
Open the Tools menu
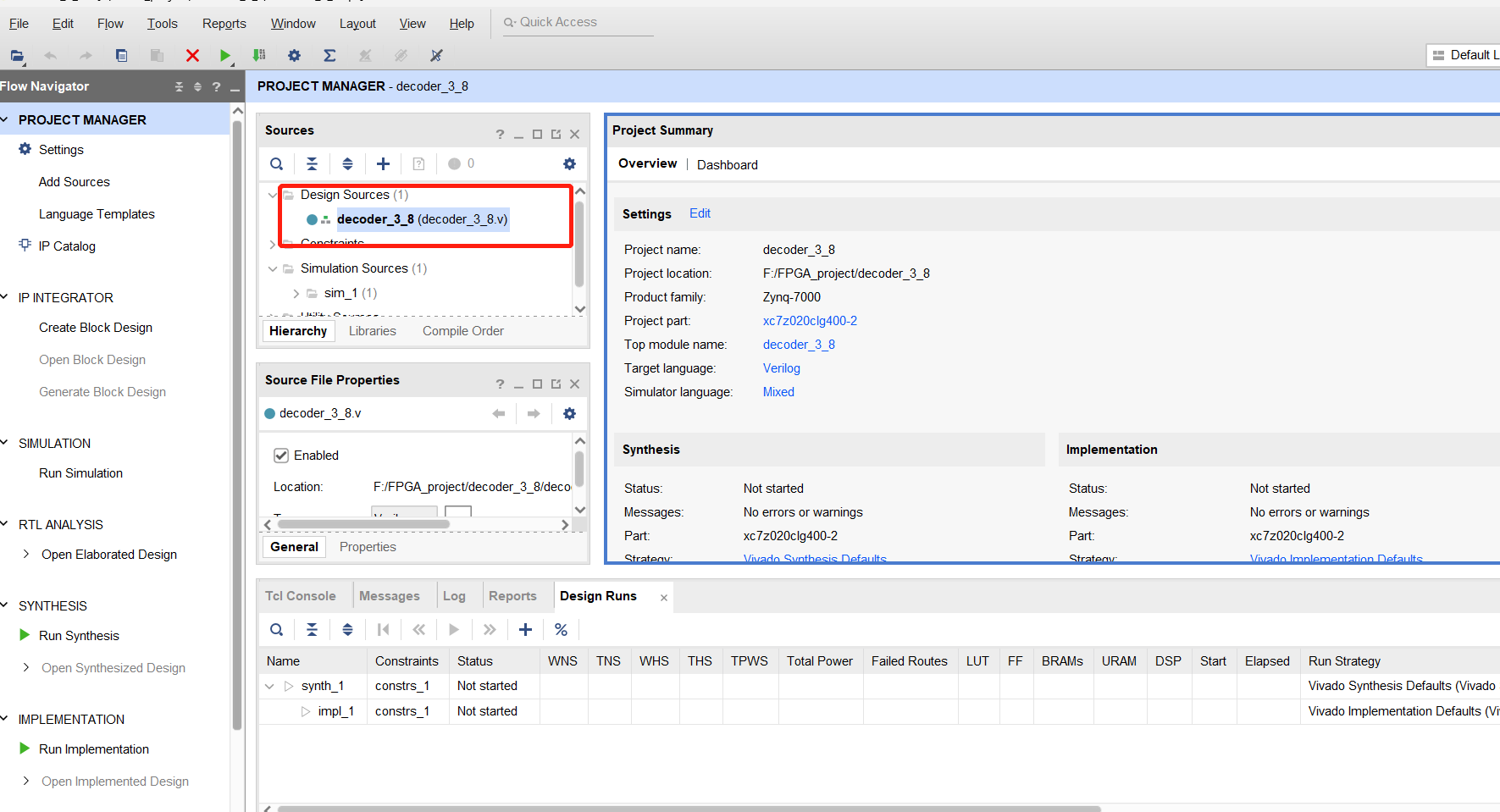(x=162, y=24)
